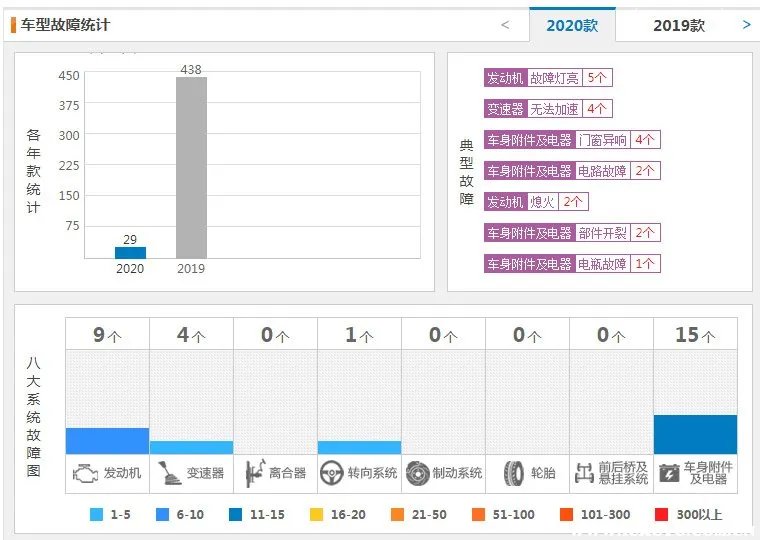Image resolution: width=760 pixels, height=540 pixels.
Task: Click the body accessories (车身附件及电器) battery icon
Action: [x=668, y=473]
